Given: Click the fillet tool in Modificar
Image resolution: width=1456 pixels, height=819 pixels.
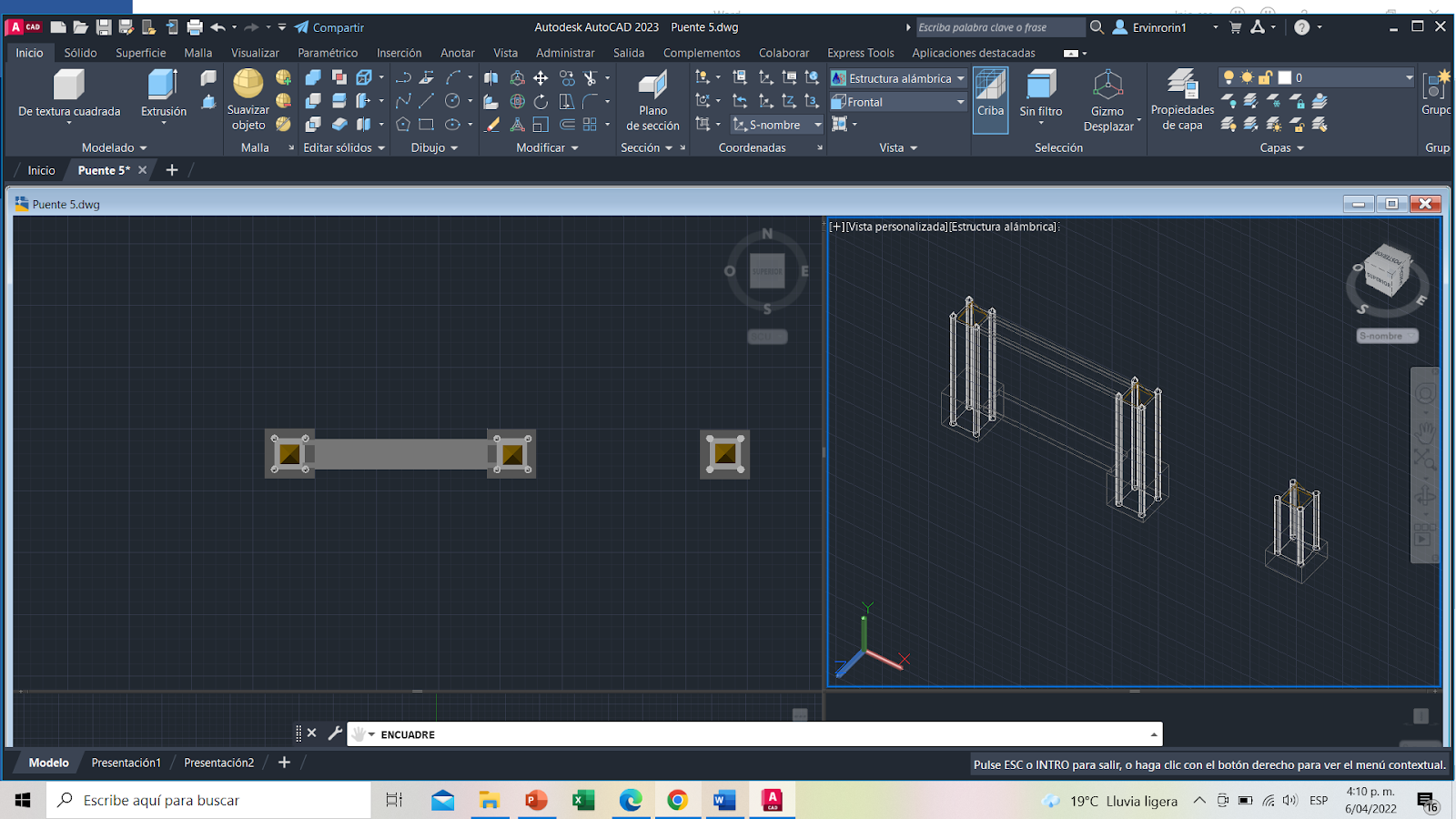Looking at the screenshot, I should click(591, 101).
